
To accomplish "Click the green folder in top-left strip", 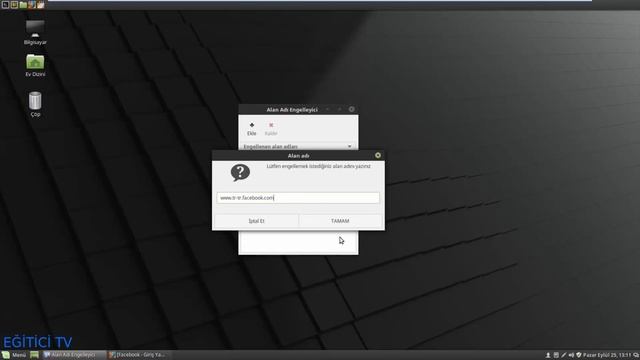I will pos(23,4).
